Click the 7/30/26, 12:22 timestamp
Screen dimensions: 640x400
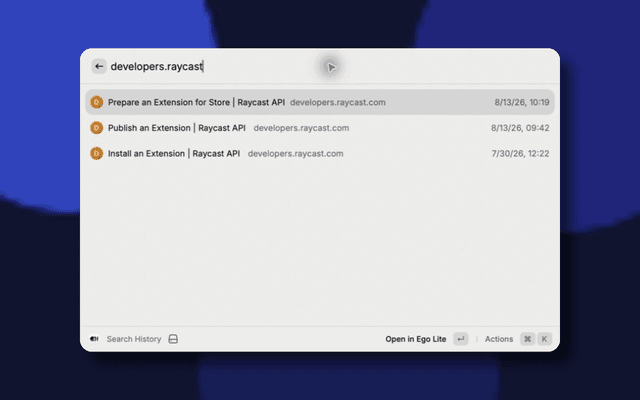point(520,154)
